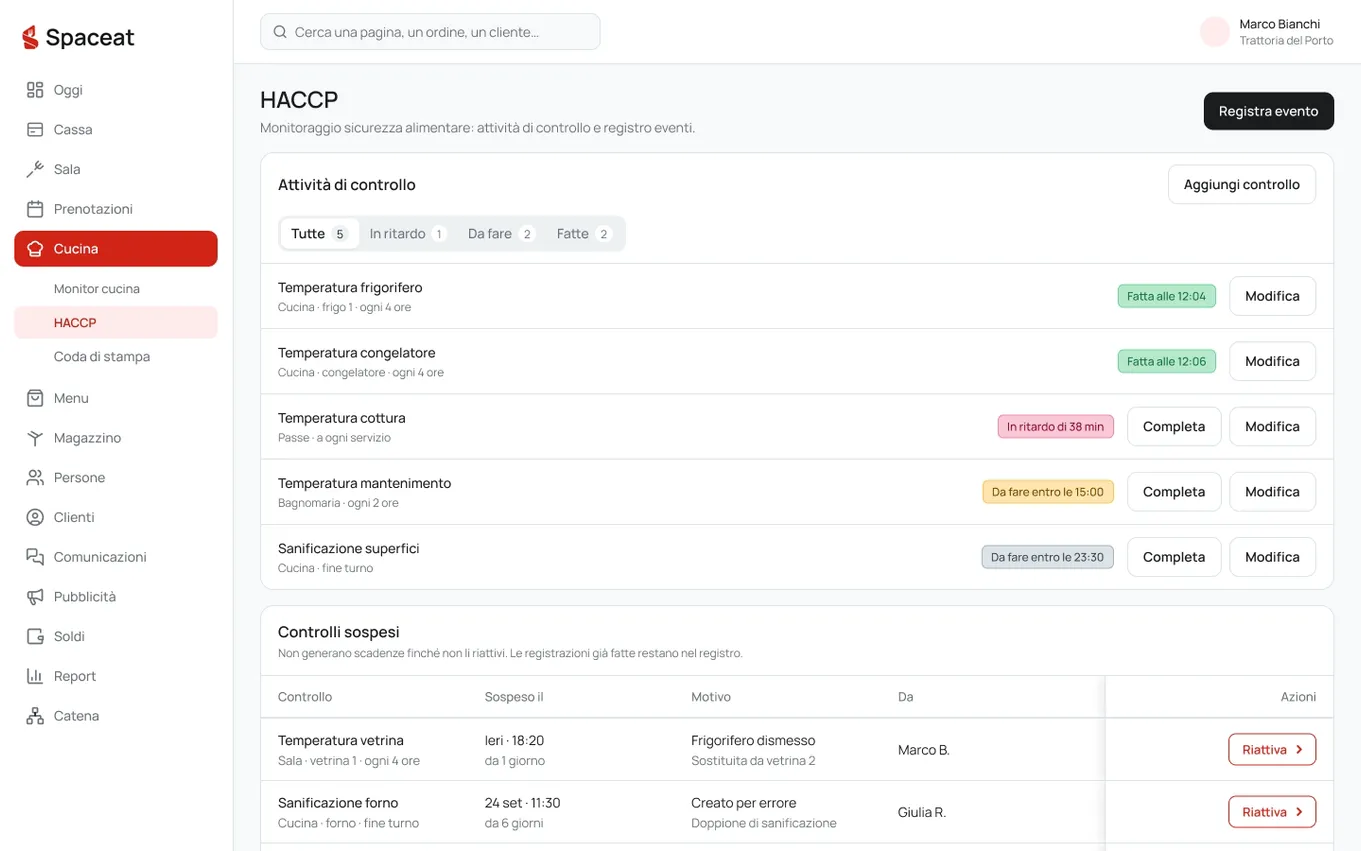This screenshot has width=1361, height=851.
Task: Click the Pubblicità megaphone icon
Action: (35, 597)
